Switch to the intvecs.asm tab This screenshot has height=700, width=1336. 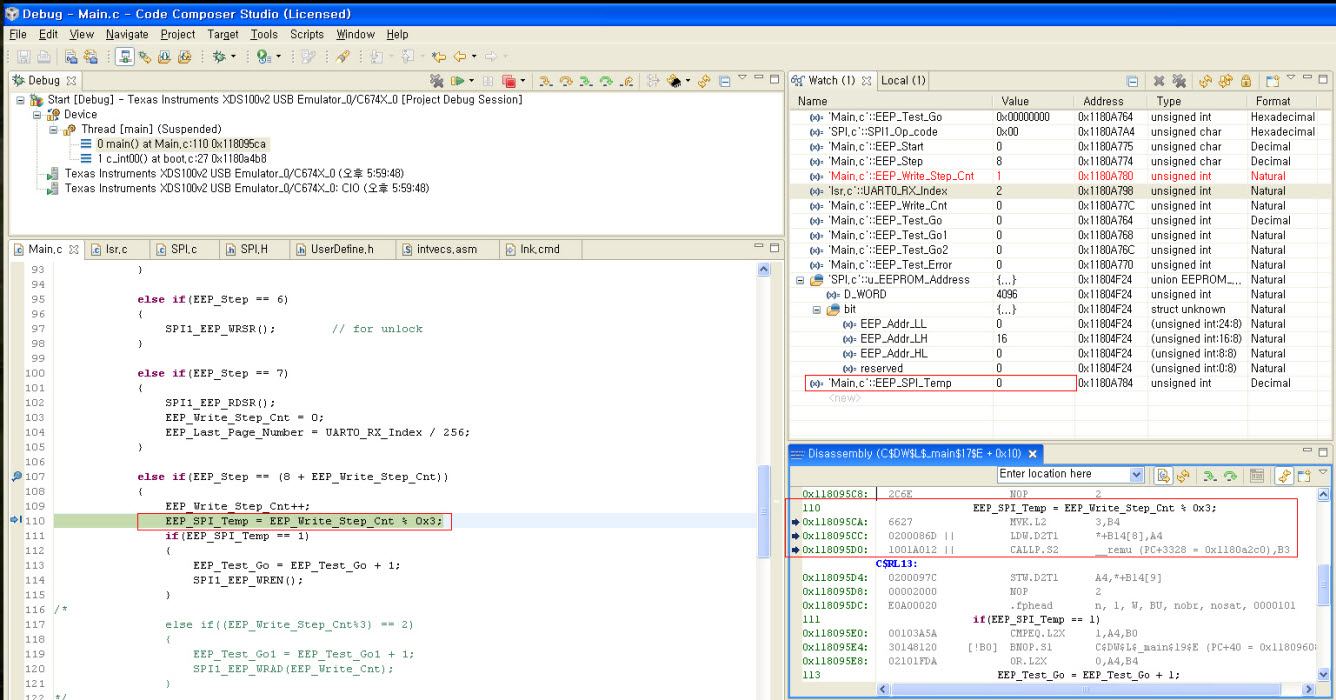pos(446,249)
